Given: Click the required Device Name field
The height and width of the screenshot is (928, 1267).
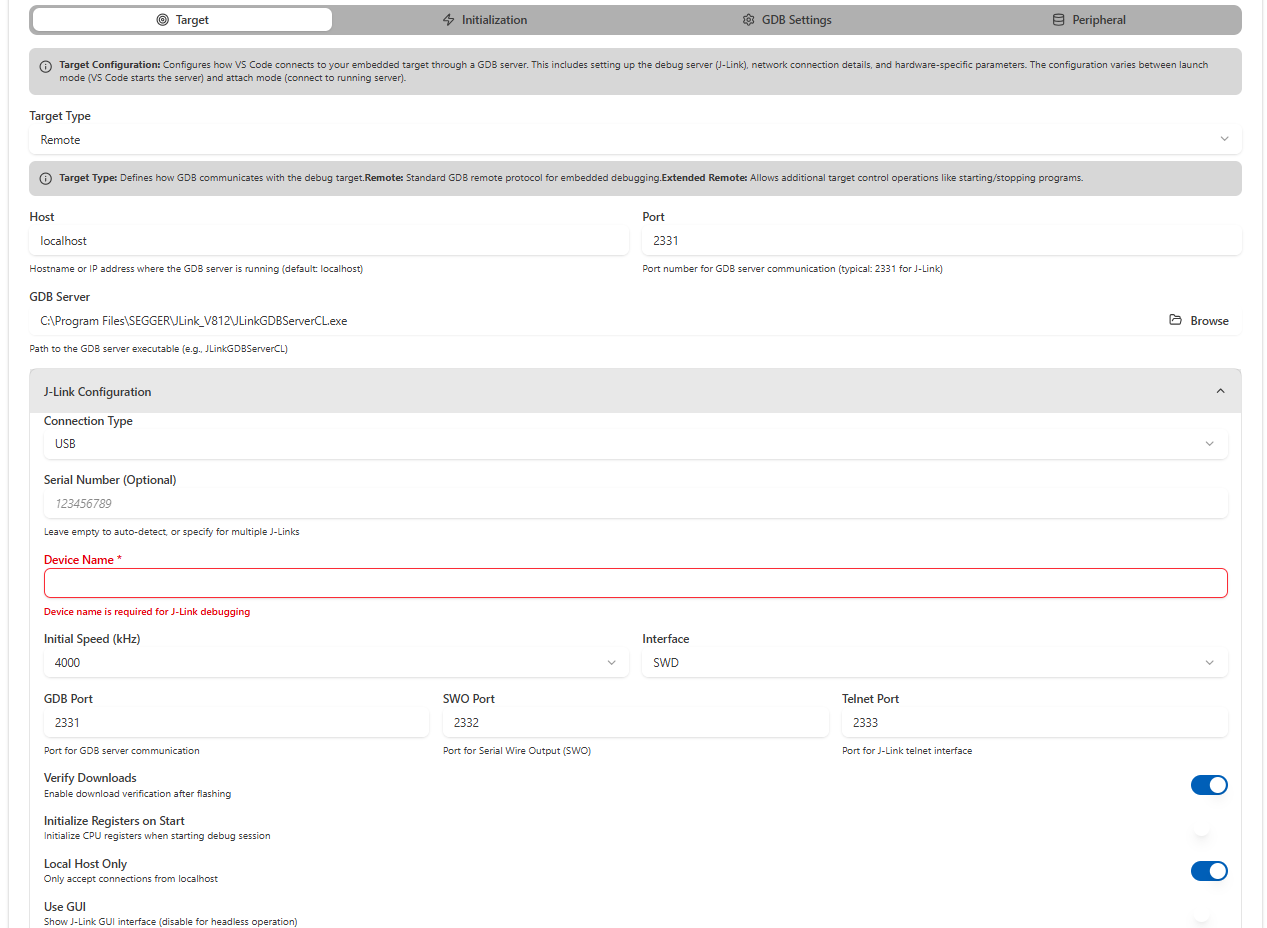Looking at the screenshot, I should pyautogui.click(x=635, y=584).
